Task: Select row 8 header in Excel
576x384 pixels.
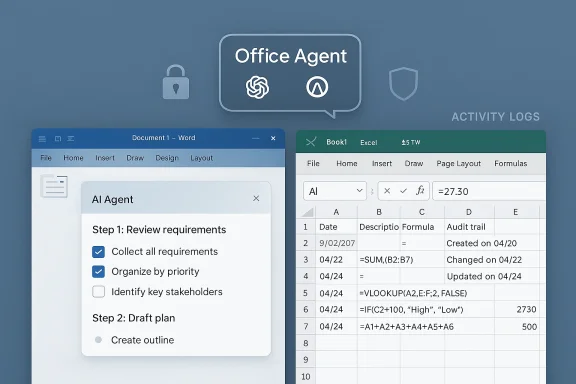Action: [x=306, y=343]
